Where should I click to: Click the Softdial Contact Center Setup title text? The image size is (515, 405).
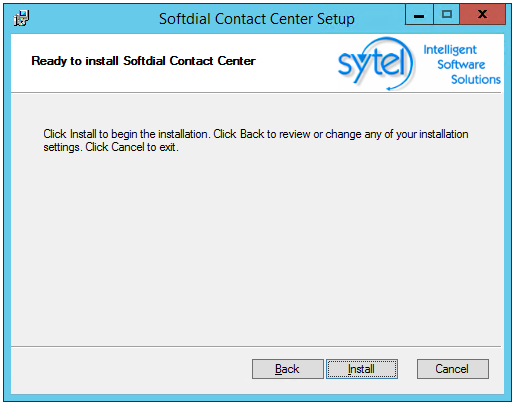point(257,19)
